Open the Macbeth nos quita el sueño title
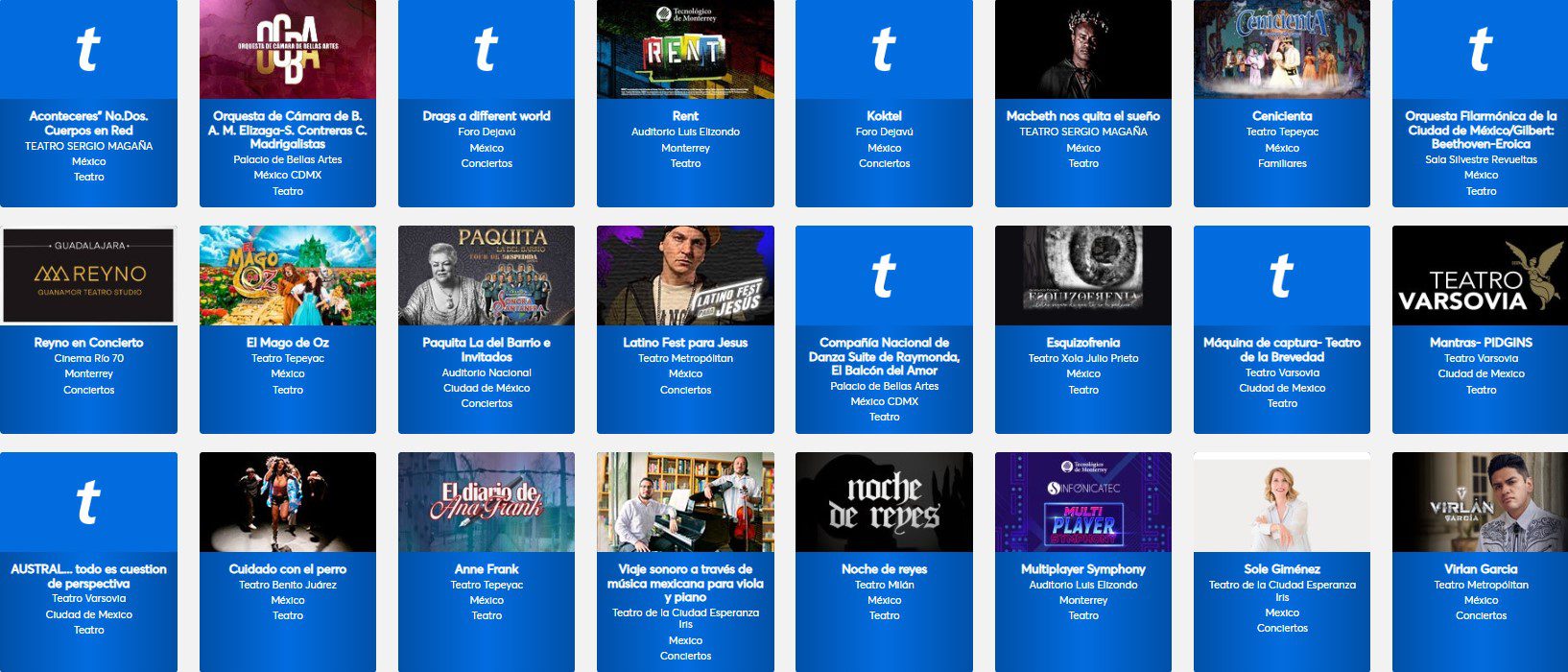This screenshot has height=672, width=1568. pyautogui.click(x=1083, y=116)
